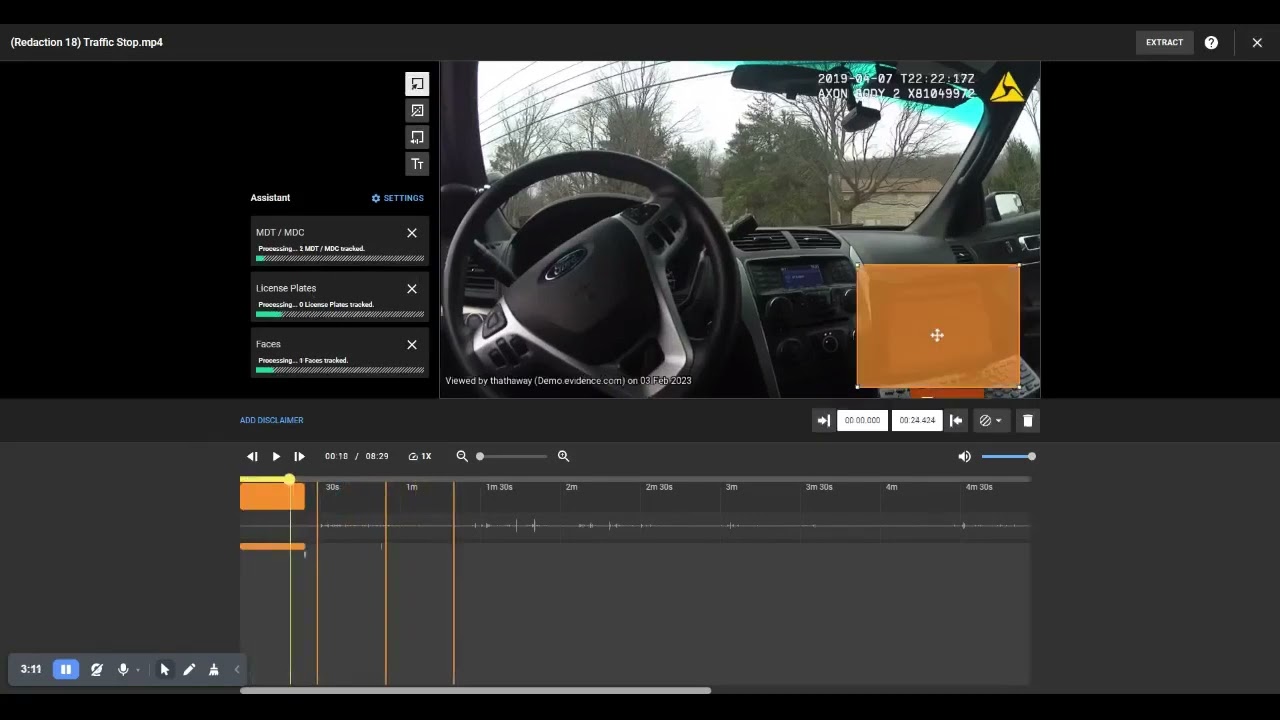Image resolution: width=1280 pixels, height=720 pixels.
Task: Click the narrow orange bar on the lower timeline track
Action: [x=273, y=547]
